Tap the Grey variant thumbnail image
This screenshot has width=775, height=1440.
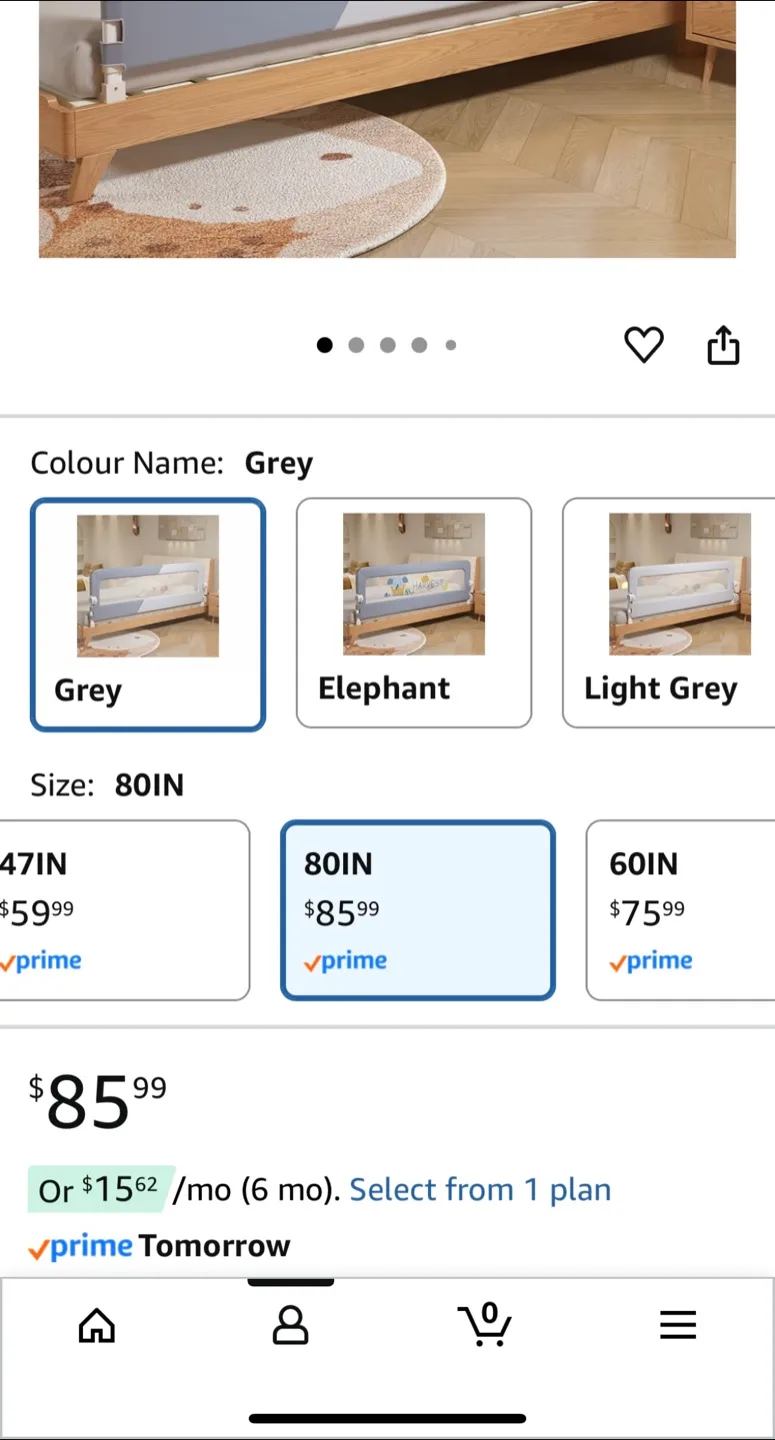pyautogui.click(x=147, y=584)
